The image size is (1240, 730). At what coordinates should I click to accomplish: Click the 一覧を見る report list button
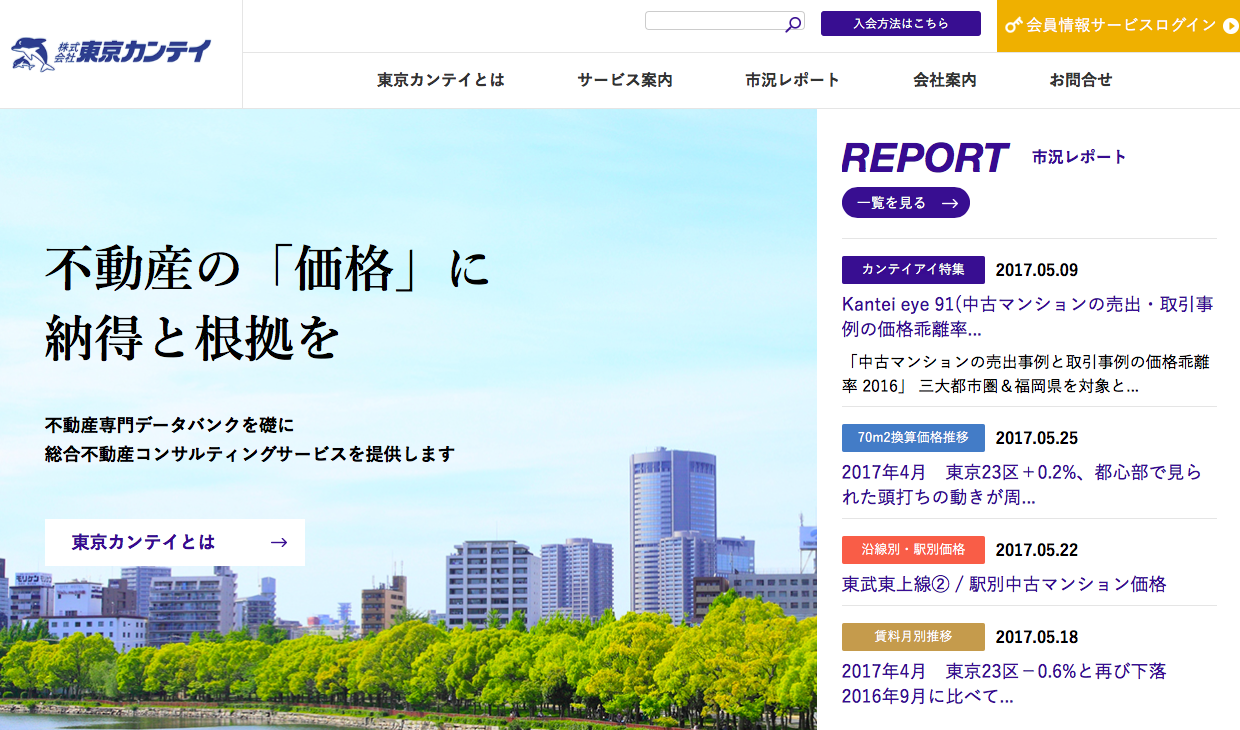click(x=906, y=203)
